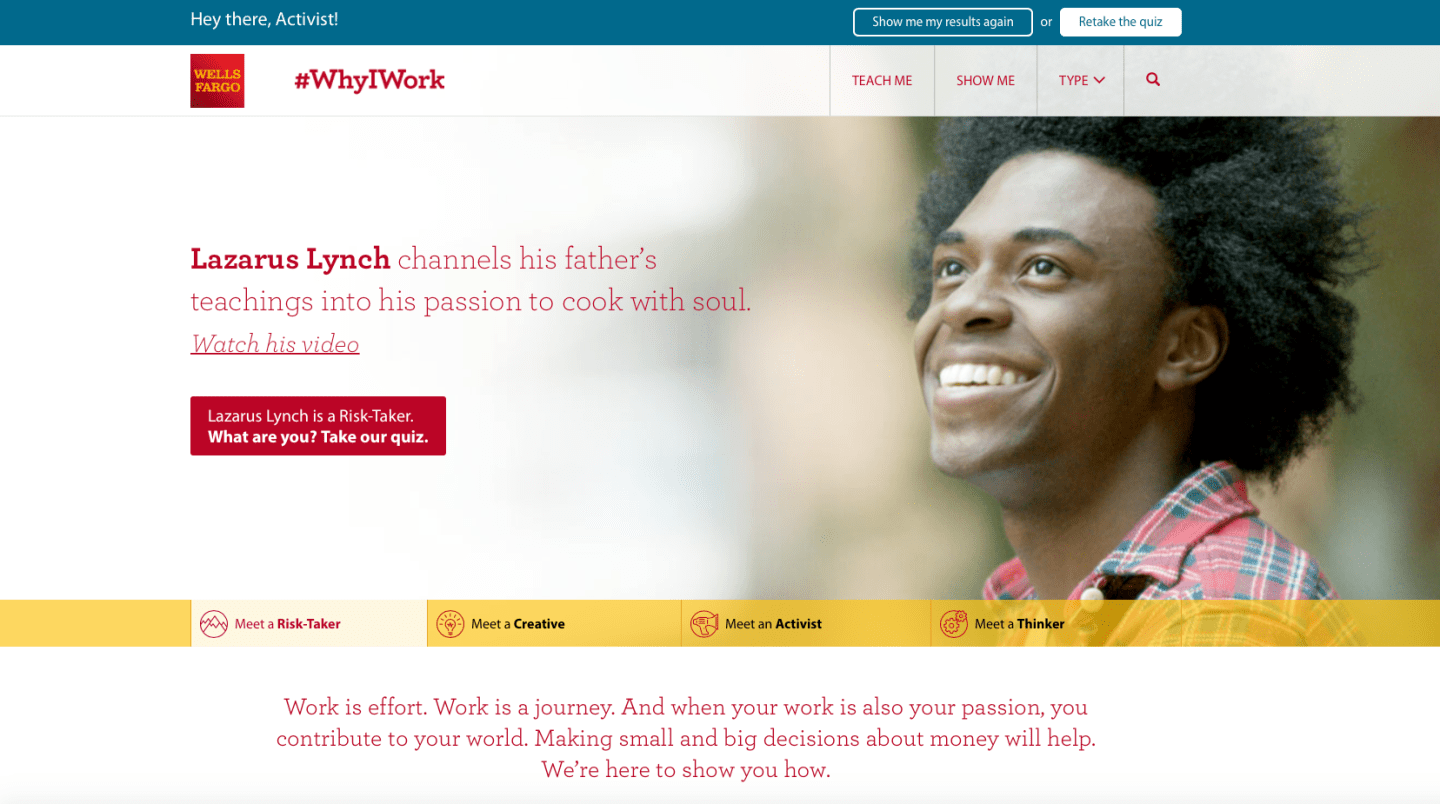Click the Retake the quiz button
The image size is (1440, 804).
[x=1120, y=22]
